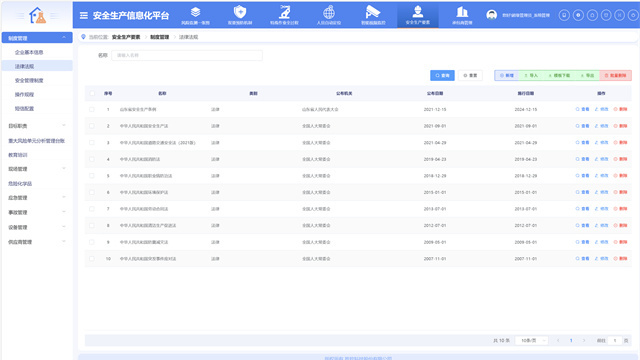Select 操作规程 in the sidebar
The image size is (640, 360).
(x=24, y=94)
